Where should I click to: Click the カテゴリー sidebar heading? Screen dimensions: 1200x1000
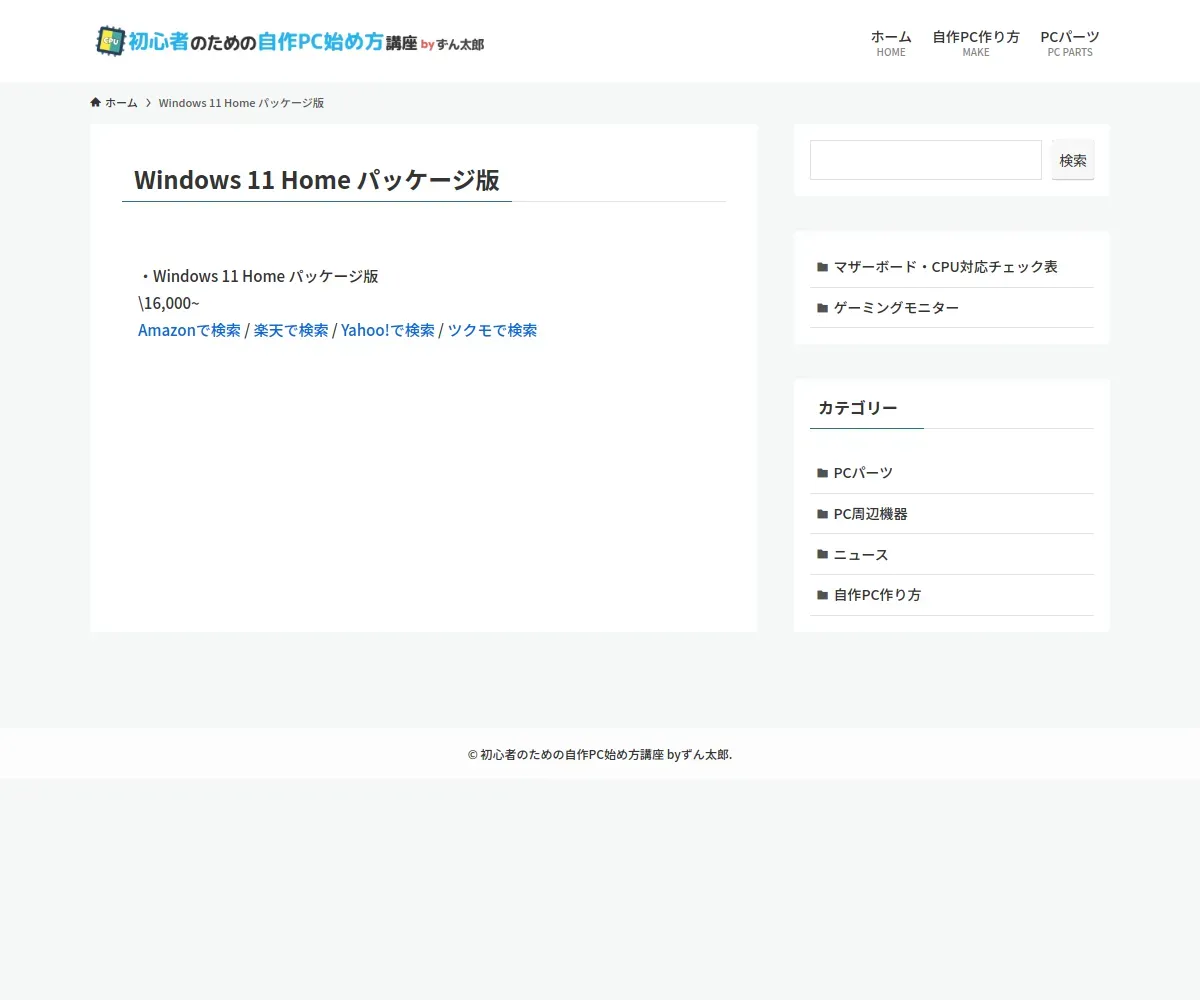(858, 408)
